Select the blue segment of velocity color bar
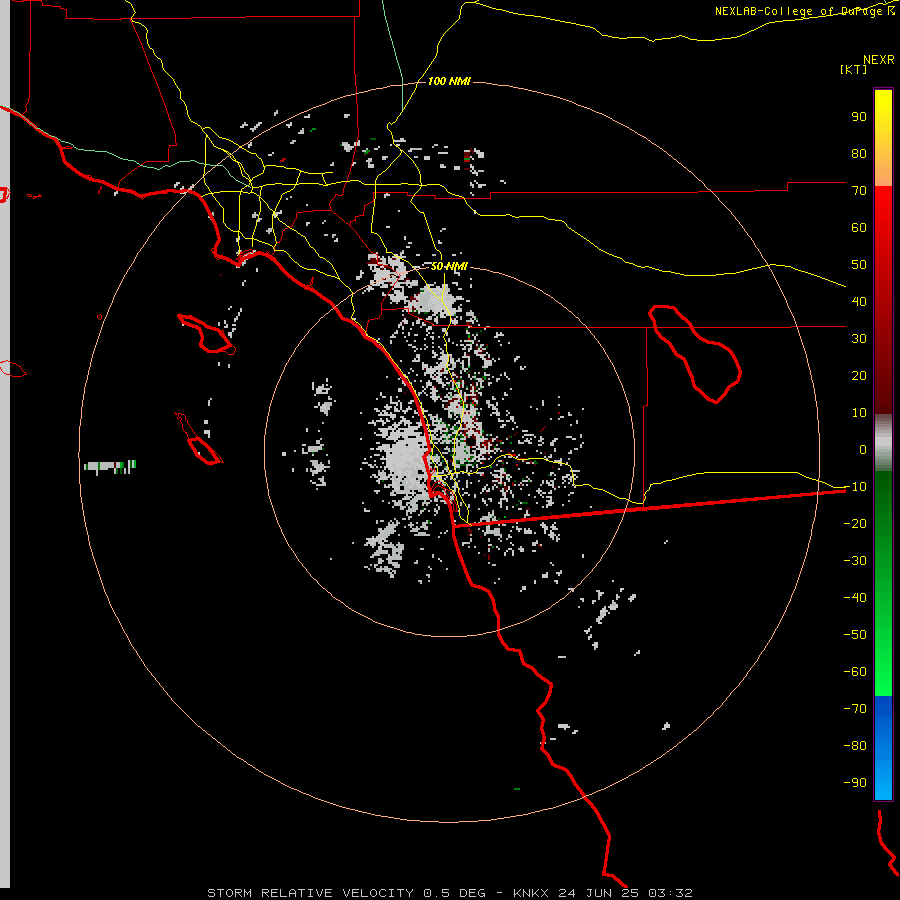The width and height of the screenshot is (900, 900). pos(883,748)
